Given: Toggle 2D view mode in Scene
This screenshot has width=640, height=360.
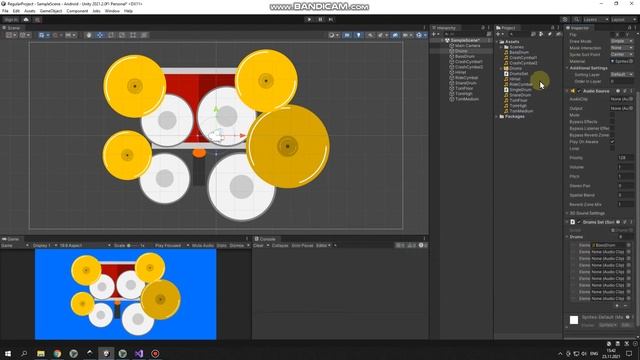Looking at the screenshot, I should click(x=347, y=35).
